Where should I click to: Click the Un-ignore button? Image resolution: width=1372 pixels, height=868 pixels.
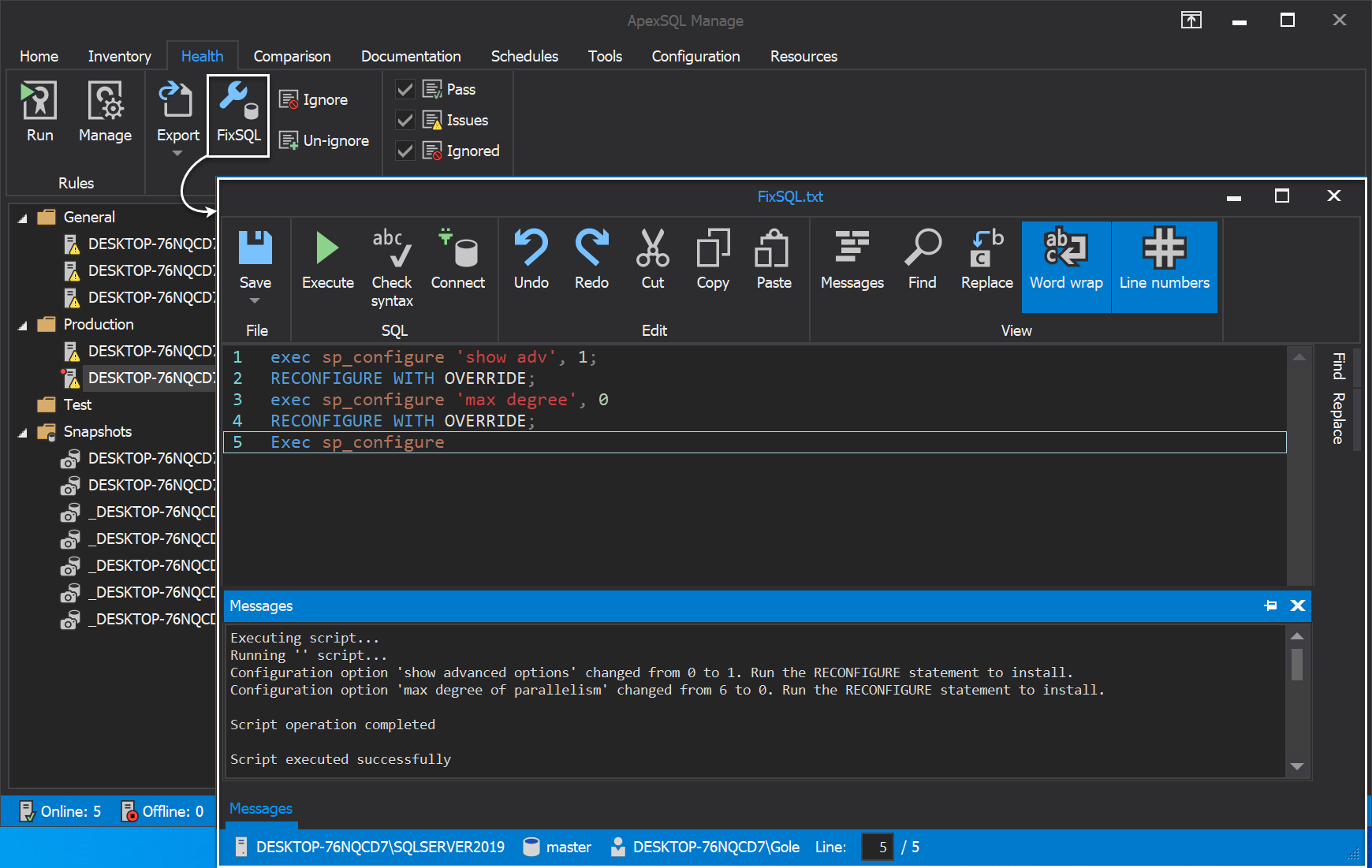(324, 140)
